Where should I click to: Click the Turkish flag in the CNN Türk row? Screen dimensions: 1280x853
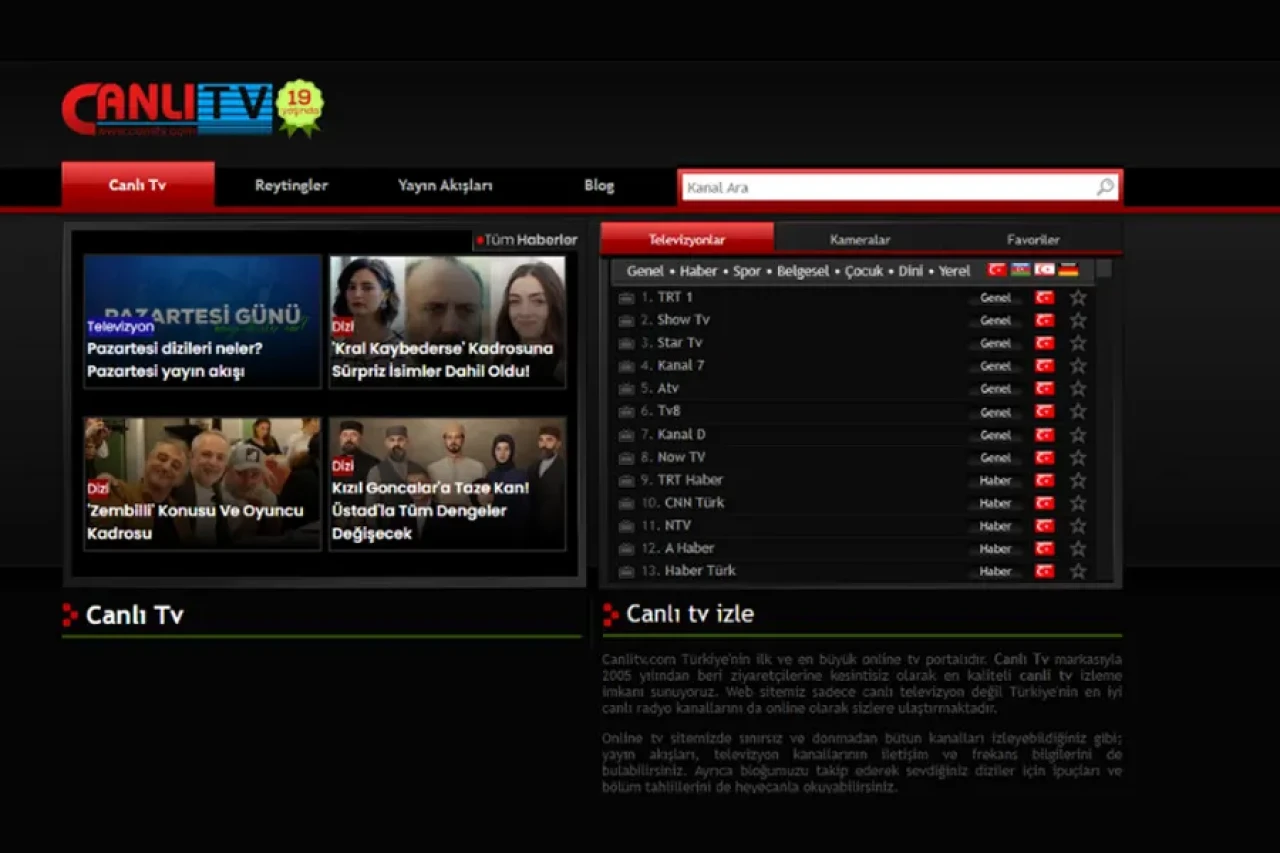pyautogui.click(x=1045, y=503)
